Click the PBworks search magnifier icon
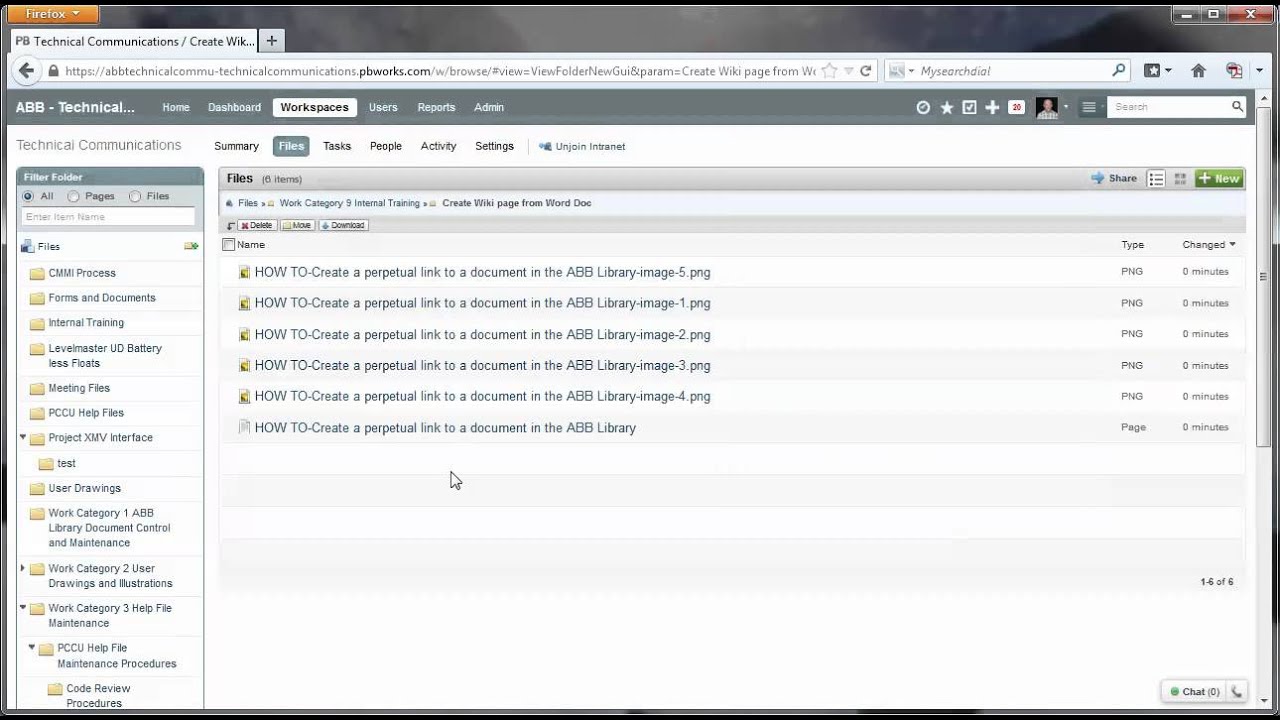This screenshot has height=720, width=1280. (x=1237, y=106)
